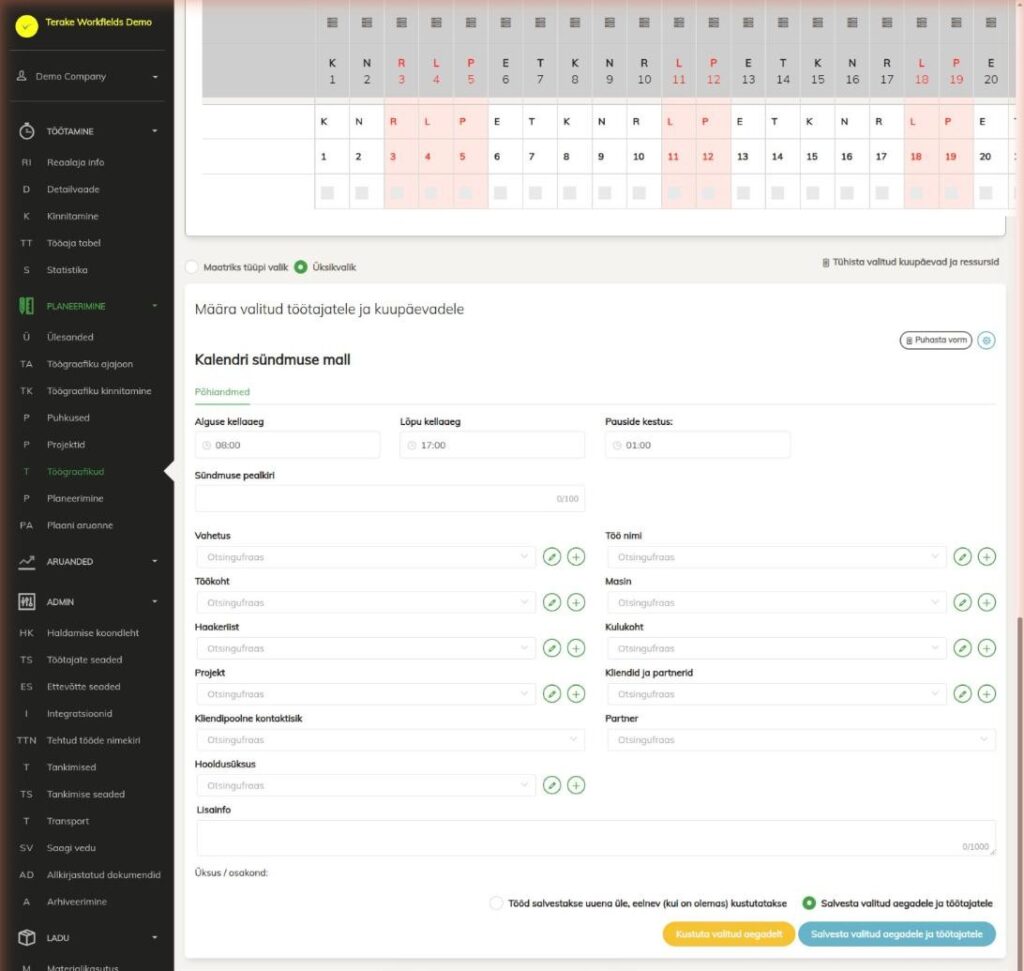Click the Lõpu kellaaeg time field
The width and height of the screenshot is (1024, 971).
(492, 445)
